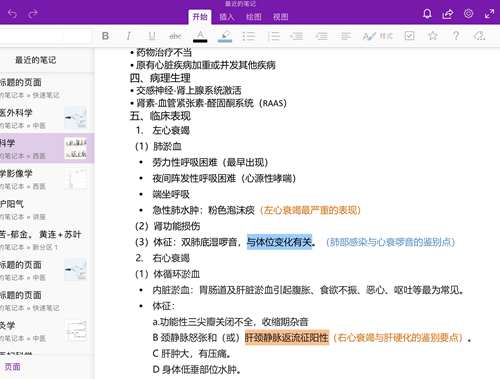Open the 医外科学 note entry

47,118
